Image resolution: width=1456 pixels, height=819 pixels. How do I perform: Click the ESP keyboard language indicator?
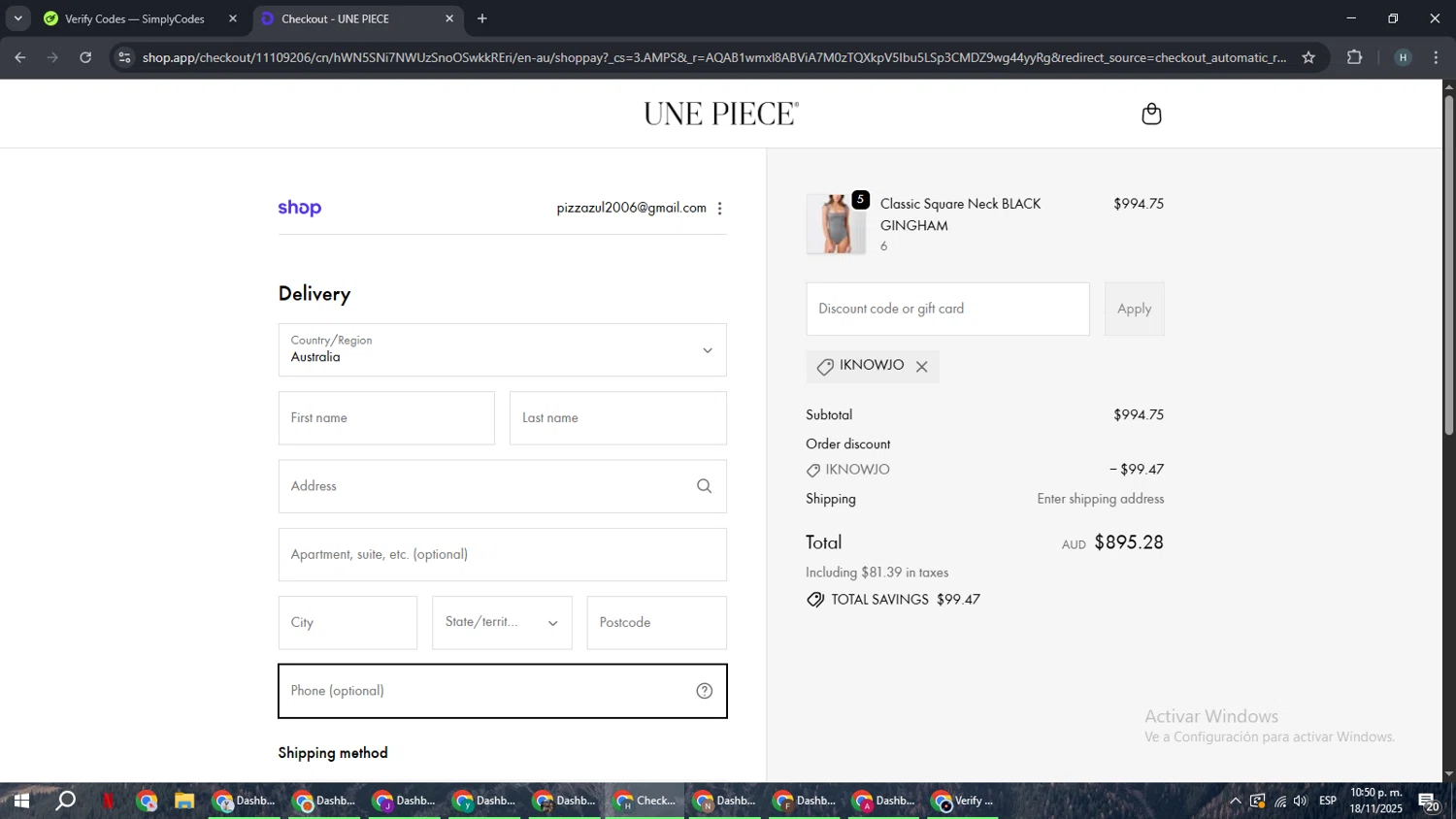point(1328,801)
